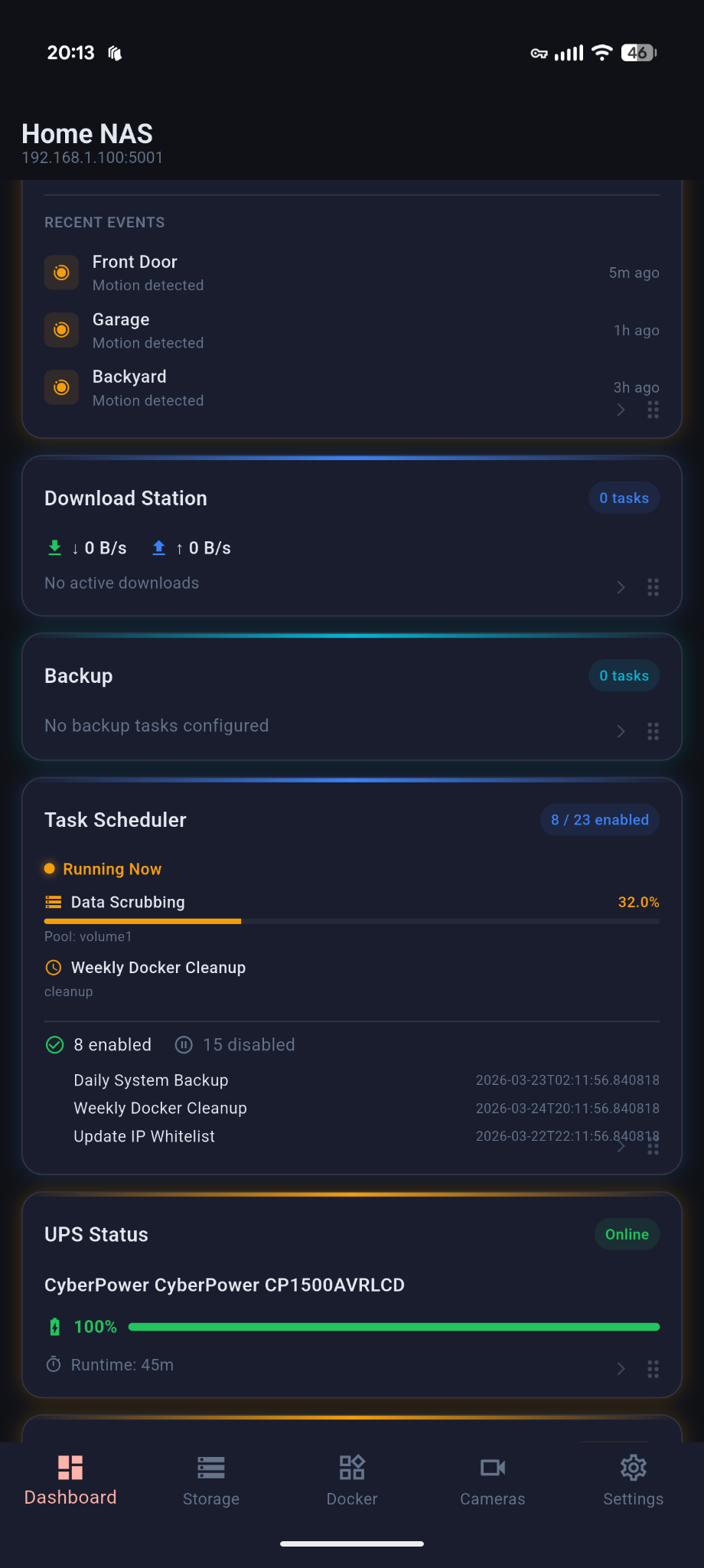Tap the drag handle on the Recent Events card
This screenshot has width=704, height=1568.
click(653, 410)
